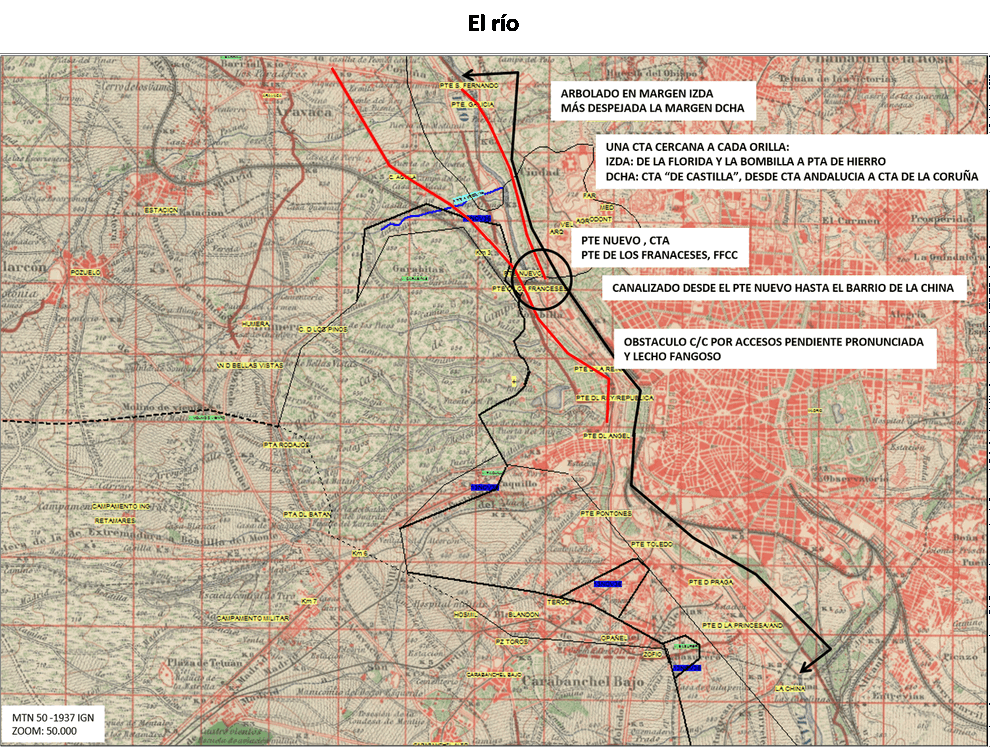
Task: Click the yellow 'RETAMARES' label
Action: pyautogui.click(x=115, y=521)
